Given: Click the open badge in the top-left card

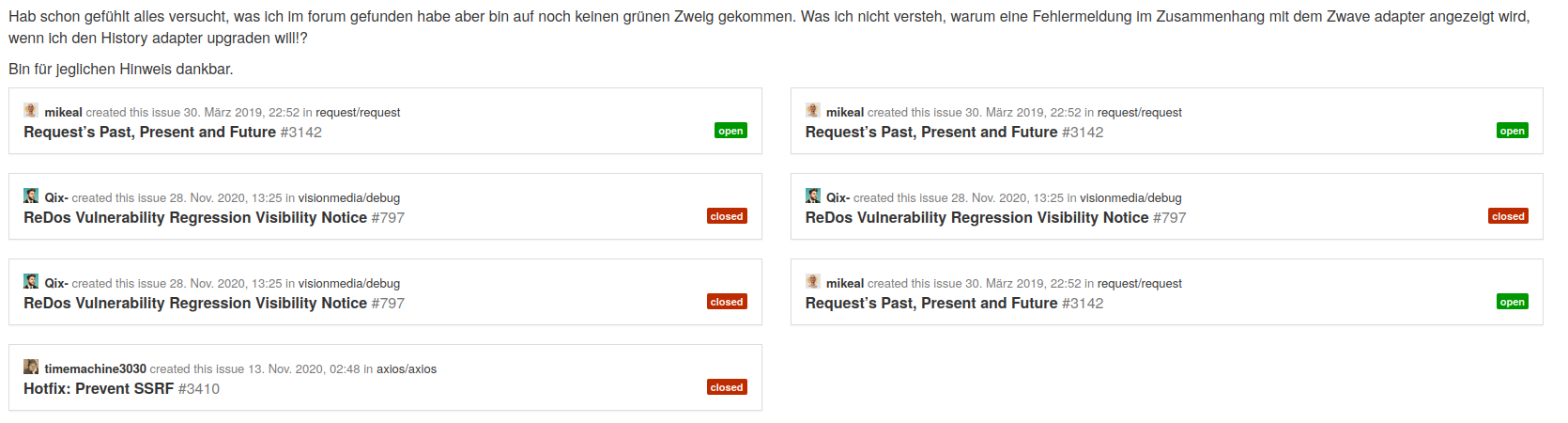Looking at the screenshot, I should tap(730, 131).
